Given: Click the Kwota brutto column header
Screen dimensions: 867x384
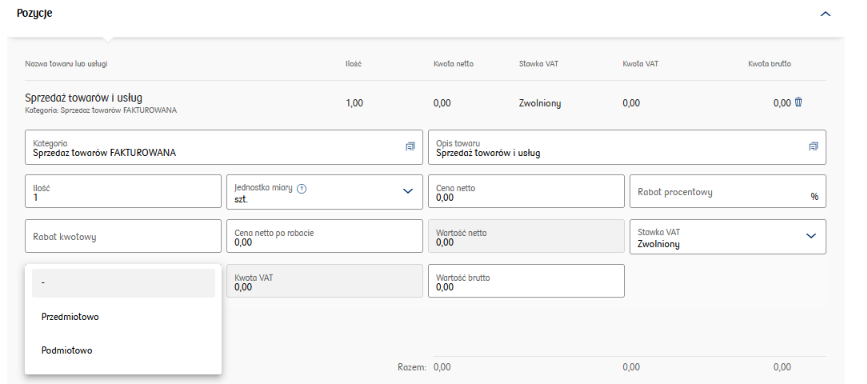Looking at the screenshot, I should tap(769, 64).
